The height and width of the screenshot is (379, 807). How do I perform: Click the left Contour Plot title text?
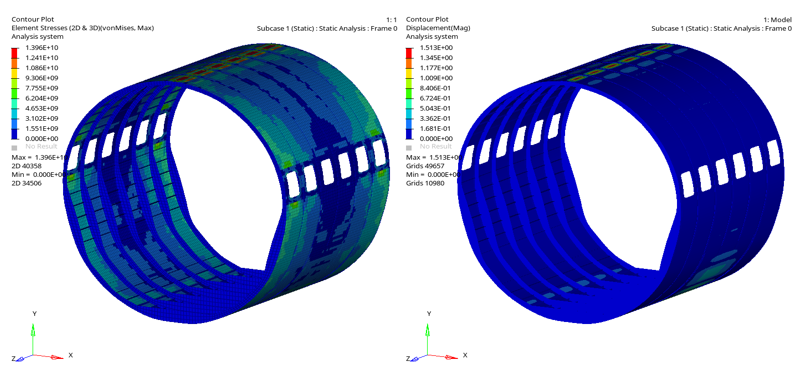coord(29,20)
